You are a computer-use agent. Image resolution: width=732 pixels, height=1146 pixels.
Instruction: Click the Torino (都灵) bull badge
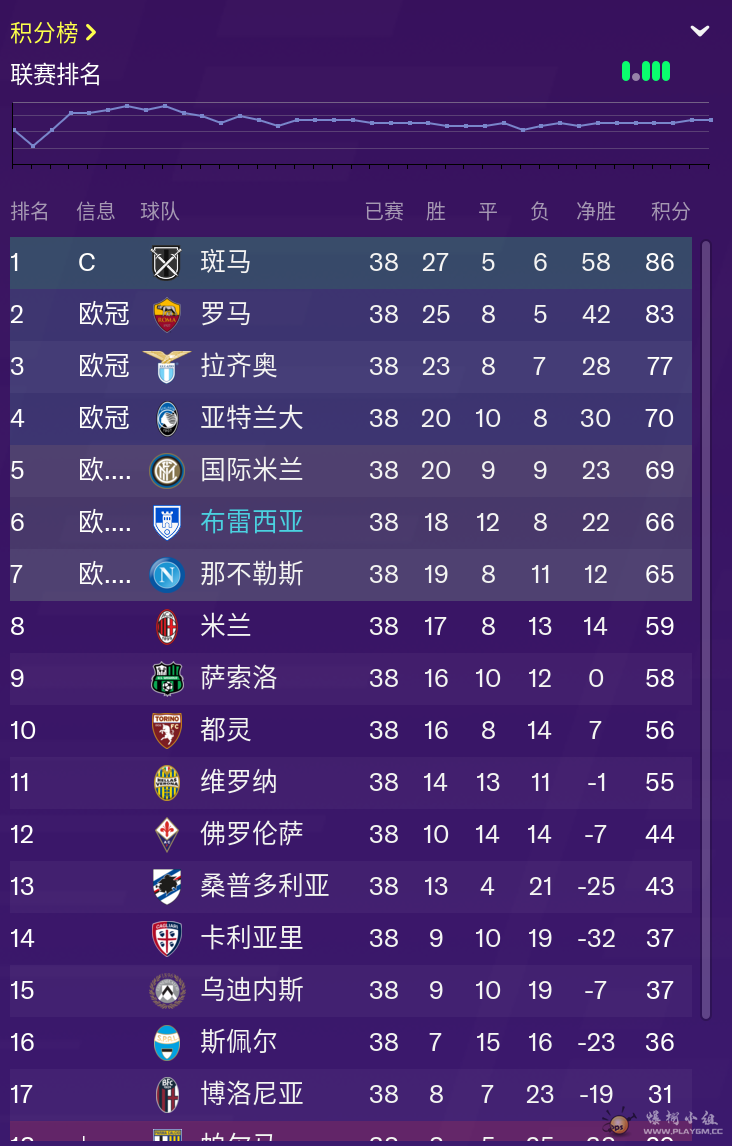[166, 730]
